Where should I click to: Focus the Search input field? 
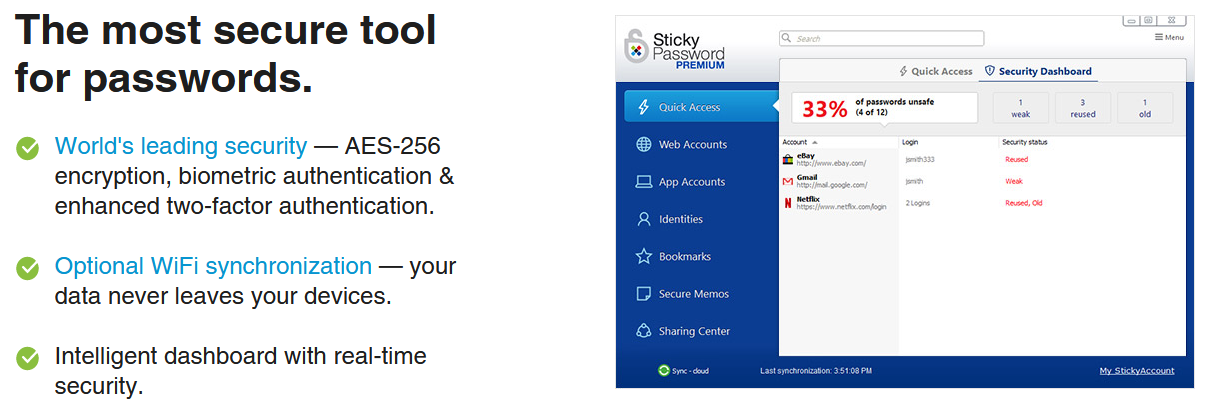[881, 38]
